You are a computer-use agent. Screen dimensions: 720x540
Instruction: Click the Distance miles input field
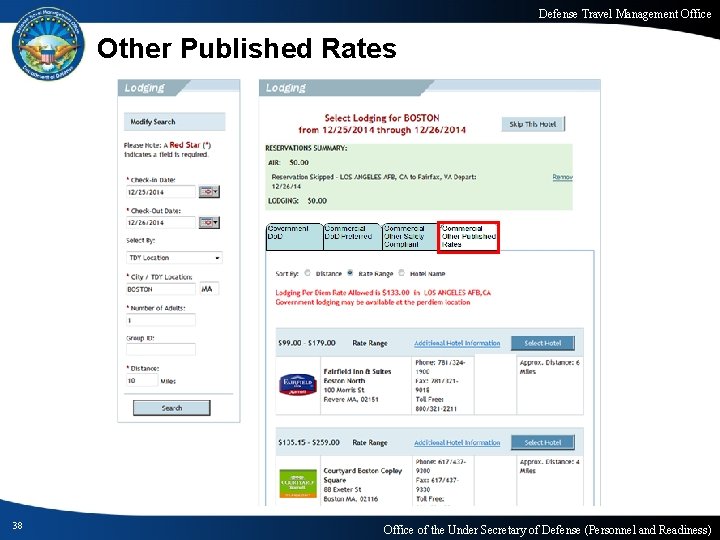coord(142,381)
